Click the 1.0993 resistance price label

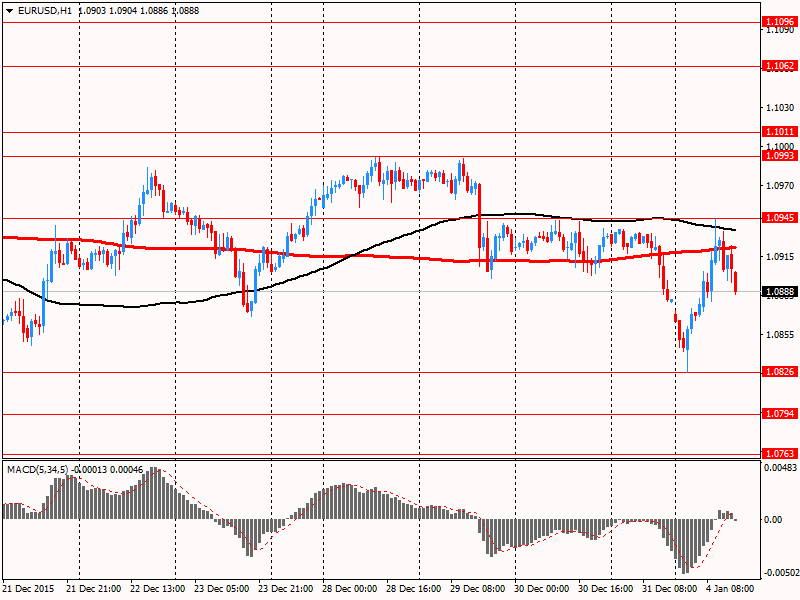[x=778, y=156]
